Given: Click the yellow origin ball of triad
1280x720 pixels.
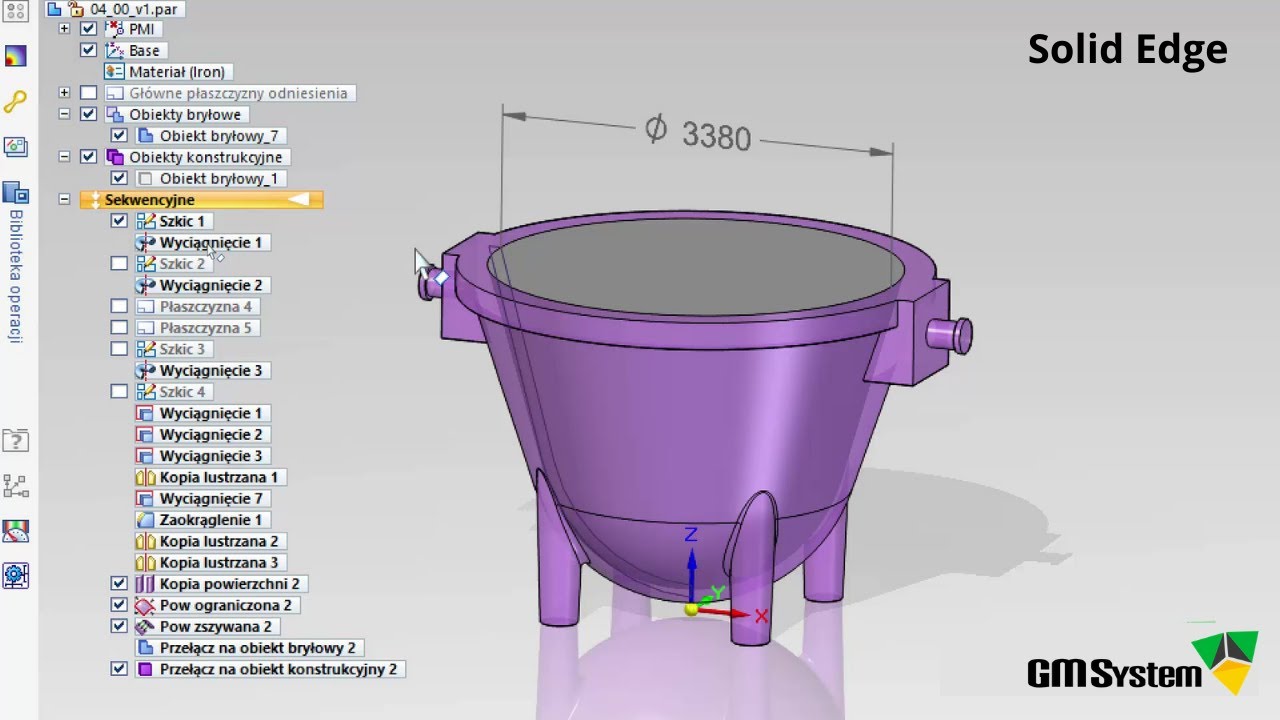Looking at the screenshot, I should (x=691, y=609).
